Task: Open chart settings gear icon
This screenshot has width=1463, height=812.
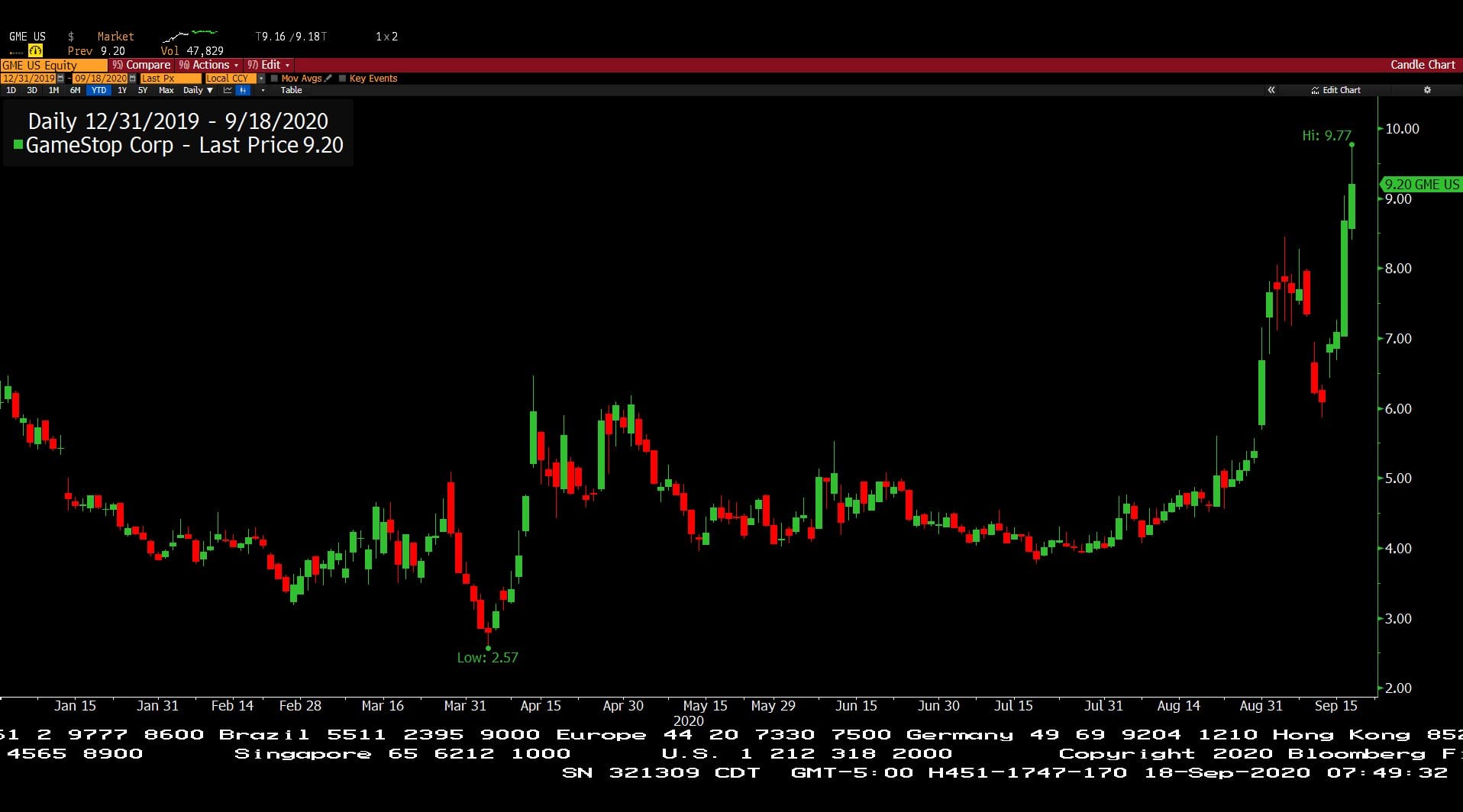Action: pos(1427,90)
